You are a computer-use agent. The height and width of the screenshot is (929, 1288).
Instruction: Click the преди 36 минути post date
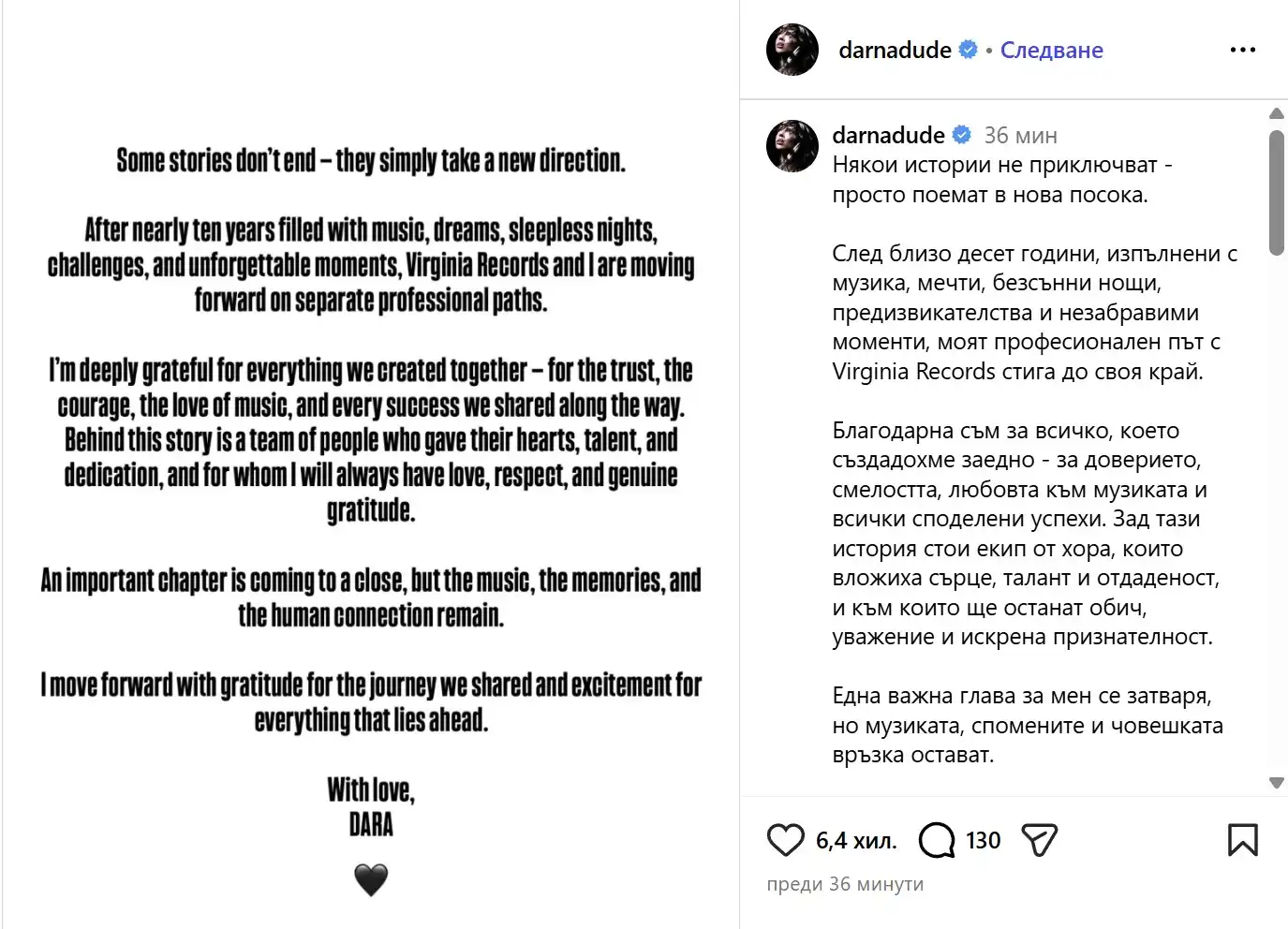(x=845, y=884)
